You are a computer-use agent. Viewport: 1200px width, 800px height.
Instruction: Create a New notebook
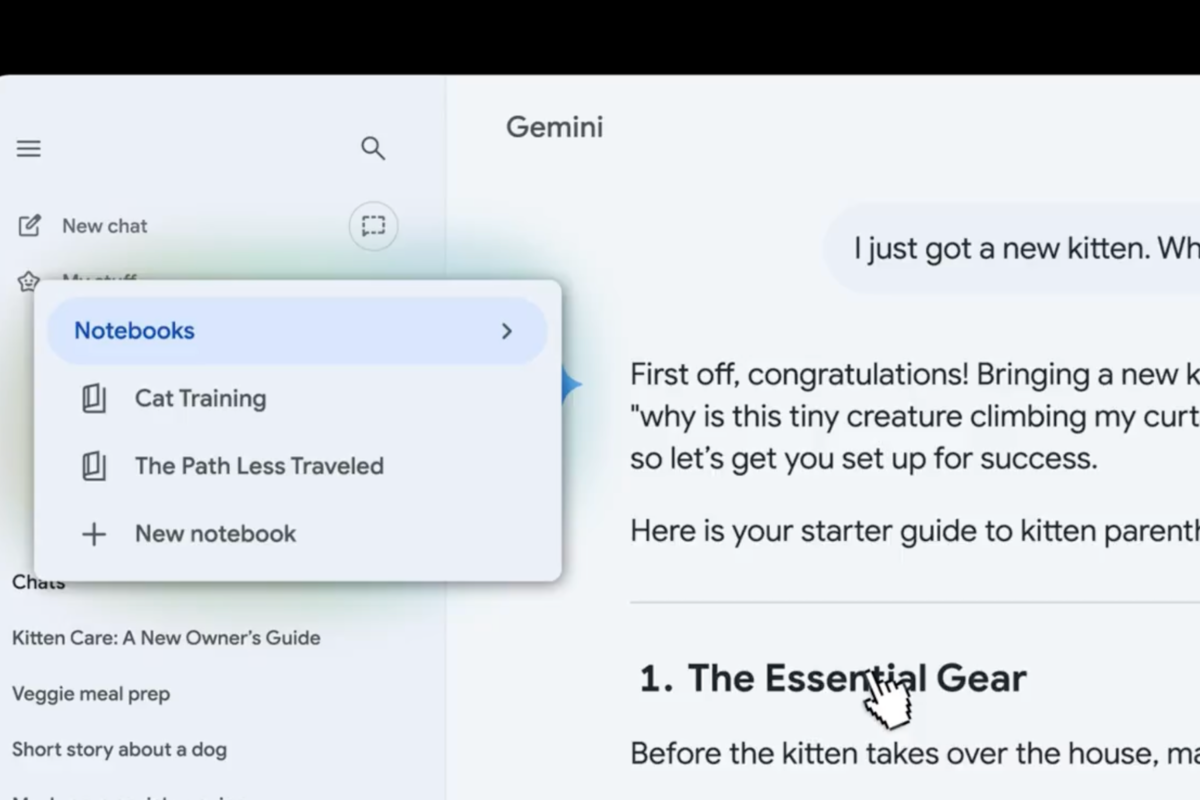215,534
